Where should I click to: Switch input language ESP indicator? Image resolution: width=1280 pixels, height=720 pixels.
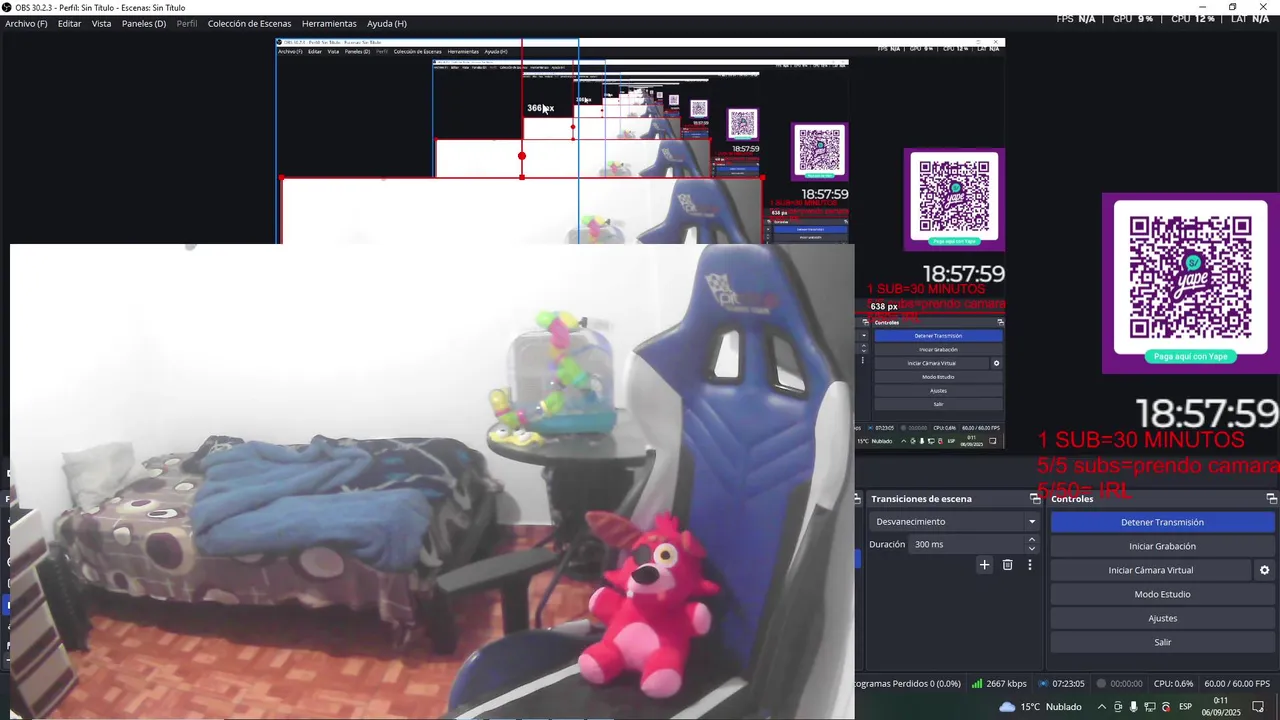1185,706
